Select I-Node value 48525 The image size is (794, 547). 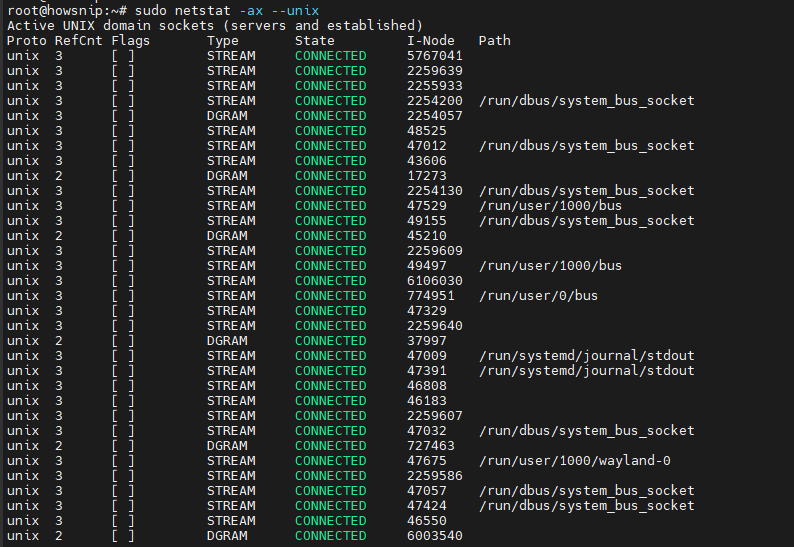tap(426, 131)
